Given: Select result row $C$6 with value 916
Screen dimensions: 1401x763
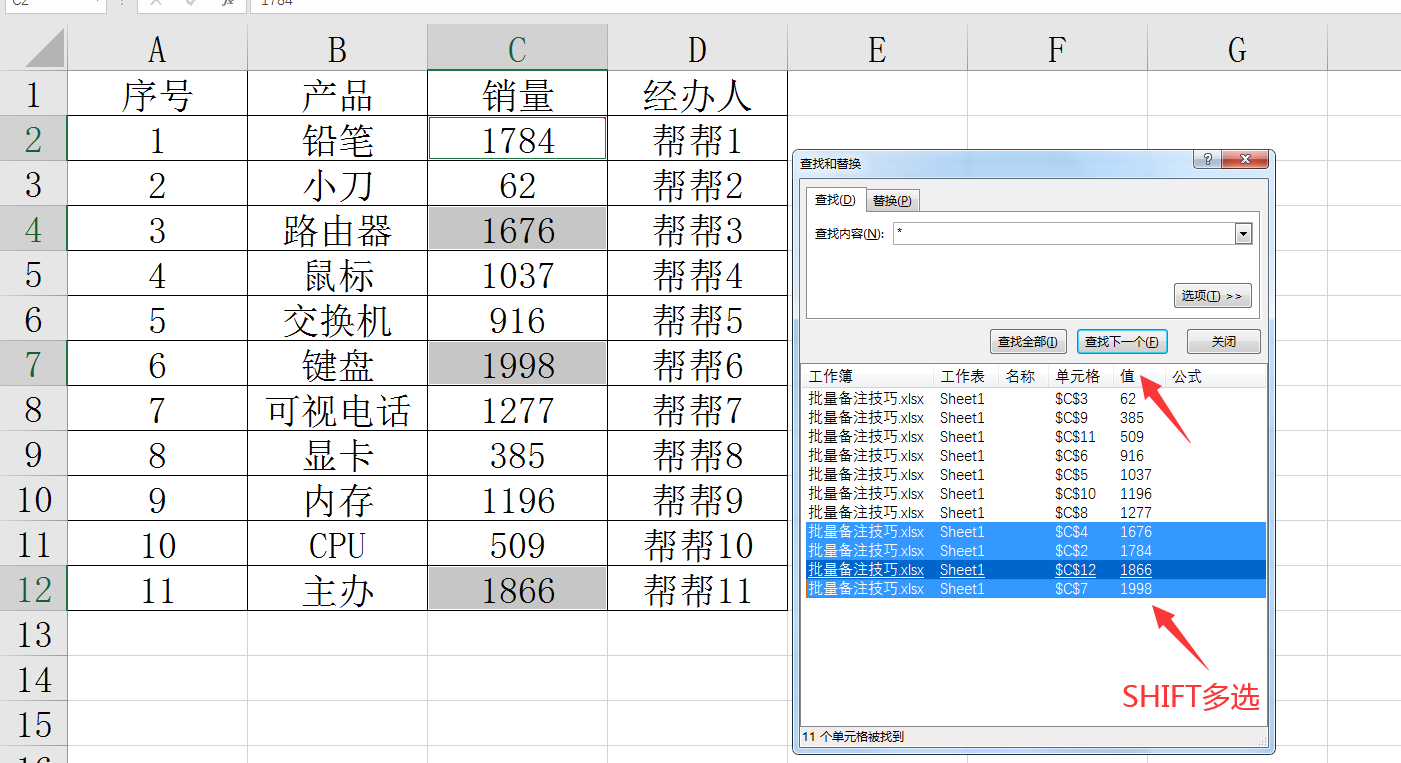Looking at the screenshot, I should pos(1035,456).
